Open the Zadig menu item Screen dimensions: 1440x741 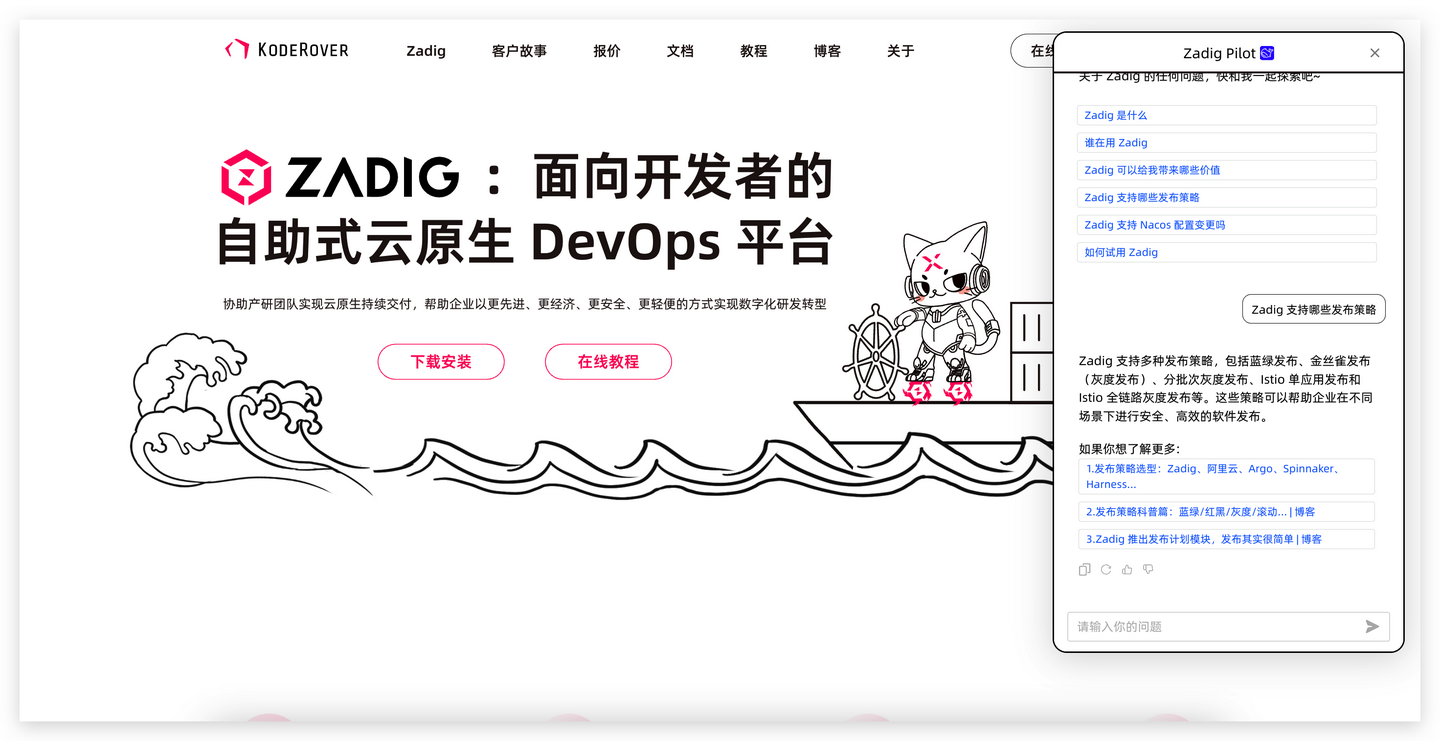point(426,51)
